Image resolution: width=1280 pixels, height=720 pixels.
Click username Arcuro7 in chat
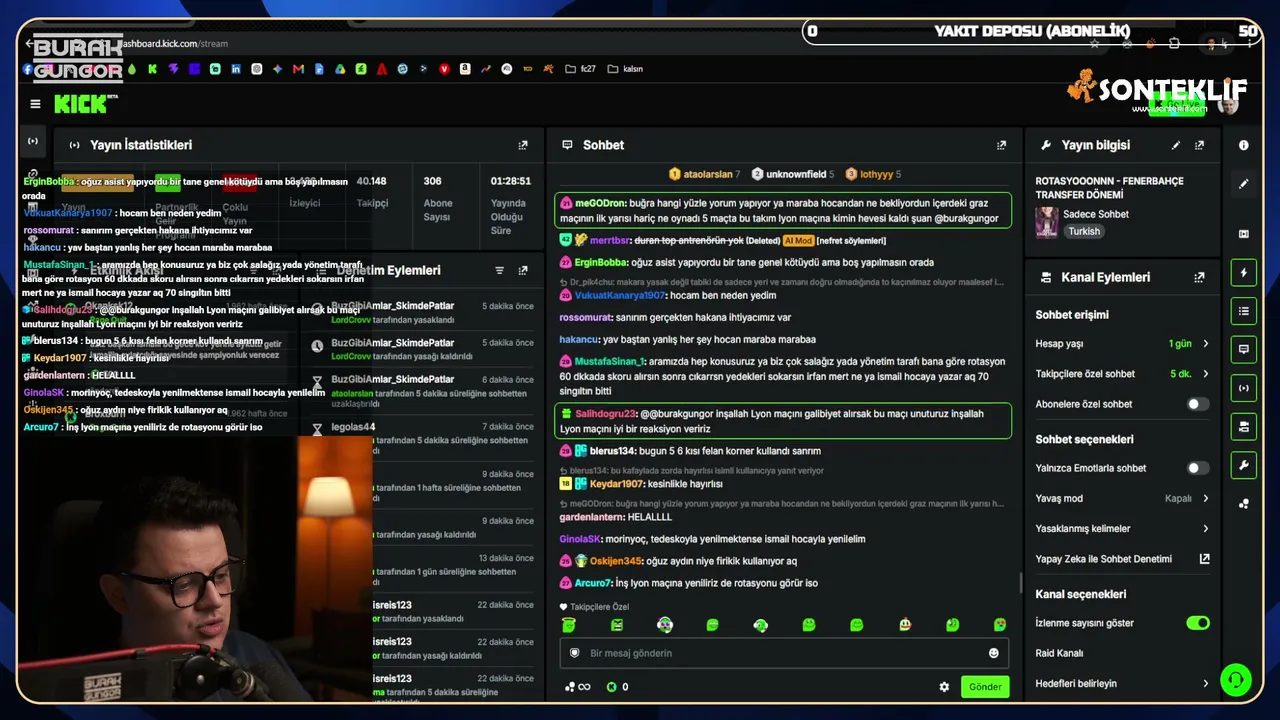(x=593, y=583)
